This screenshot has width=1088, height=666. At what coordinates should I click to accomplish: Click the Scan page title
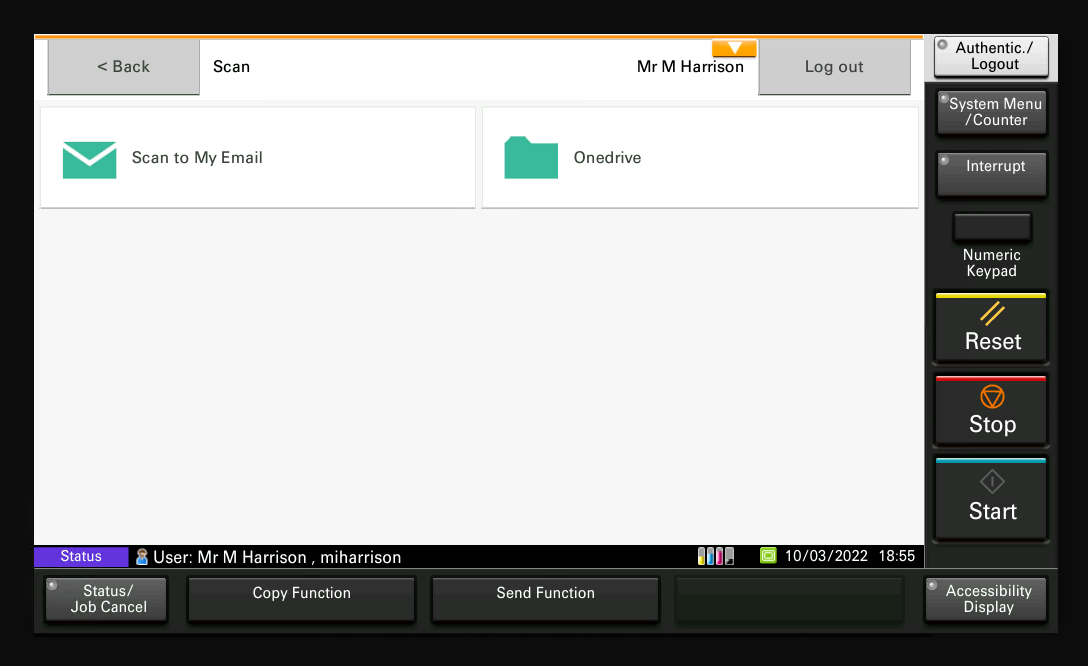(x=231, y=67)
